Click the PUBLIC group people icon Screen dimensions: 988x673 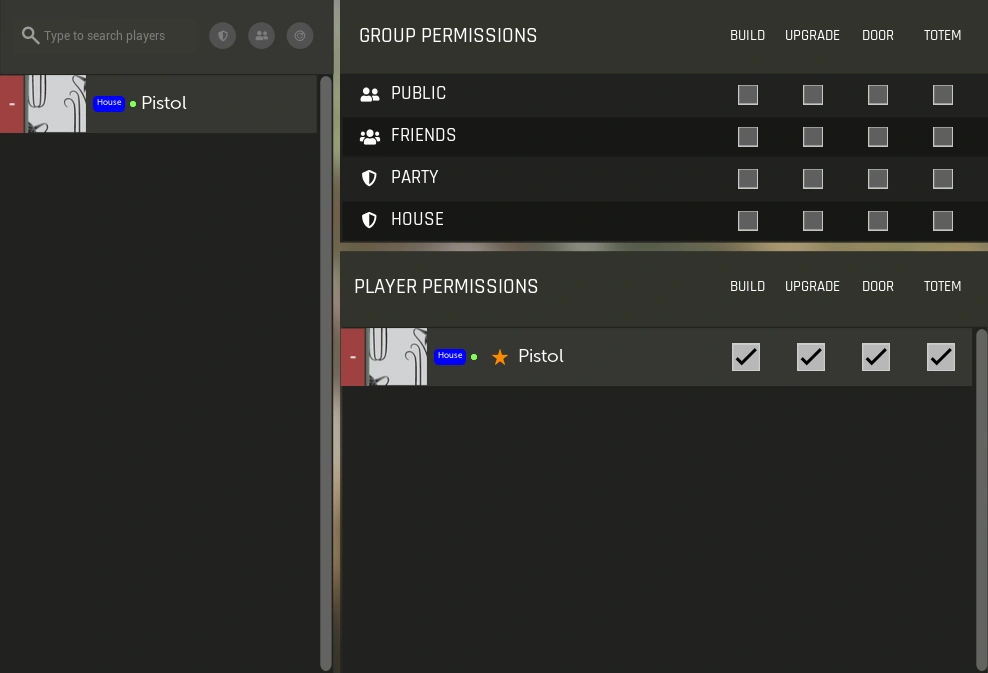[370, 94]
